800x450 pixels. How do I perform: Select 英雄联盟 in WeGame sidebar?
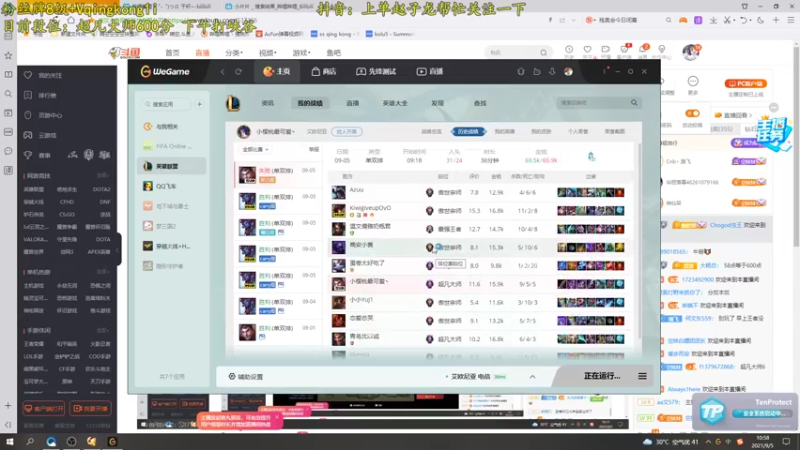click(x=172, y=166)
